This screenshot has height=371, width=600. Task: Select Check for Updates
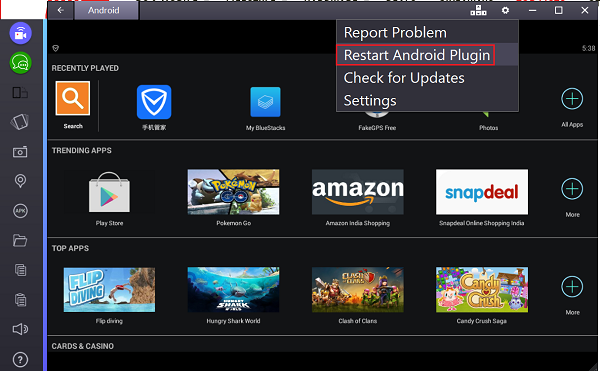(x=427, y=78)
